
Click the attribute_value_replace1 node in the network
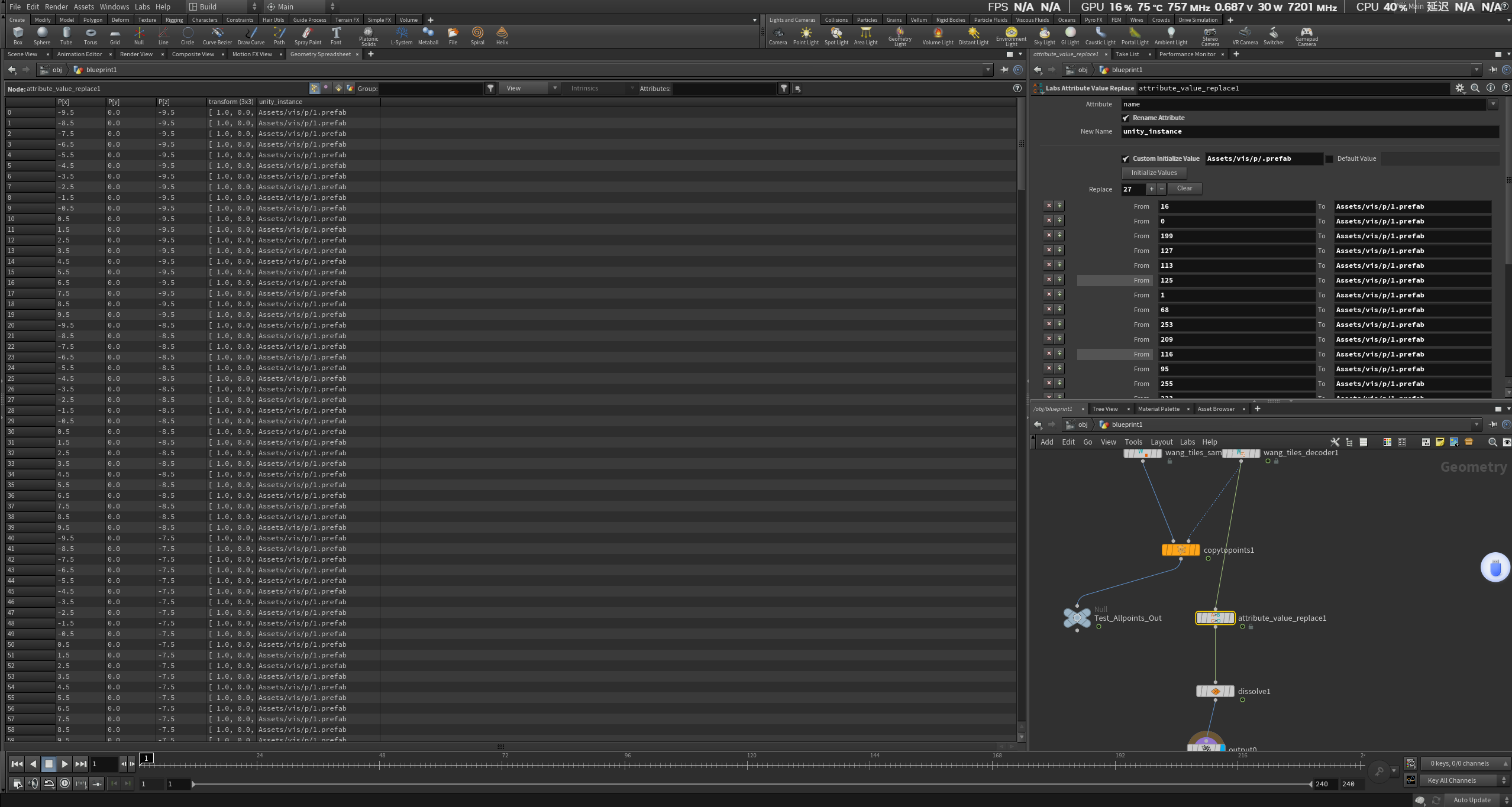tap(1215, 618)
